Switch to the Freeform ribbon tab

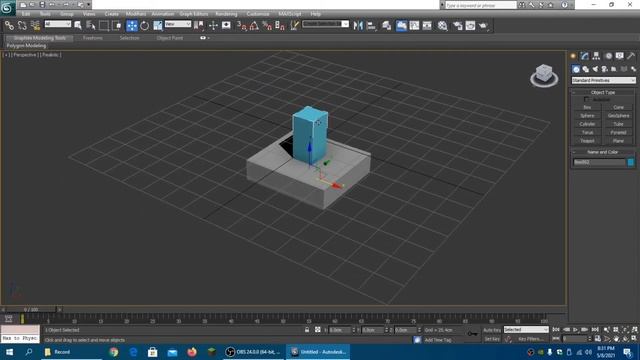coord(93,38)
